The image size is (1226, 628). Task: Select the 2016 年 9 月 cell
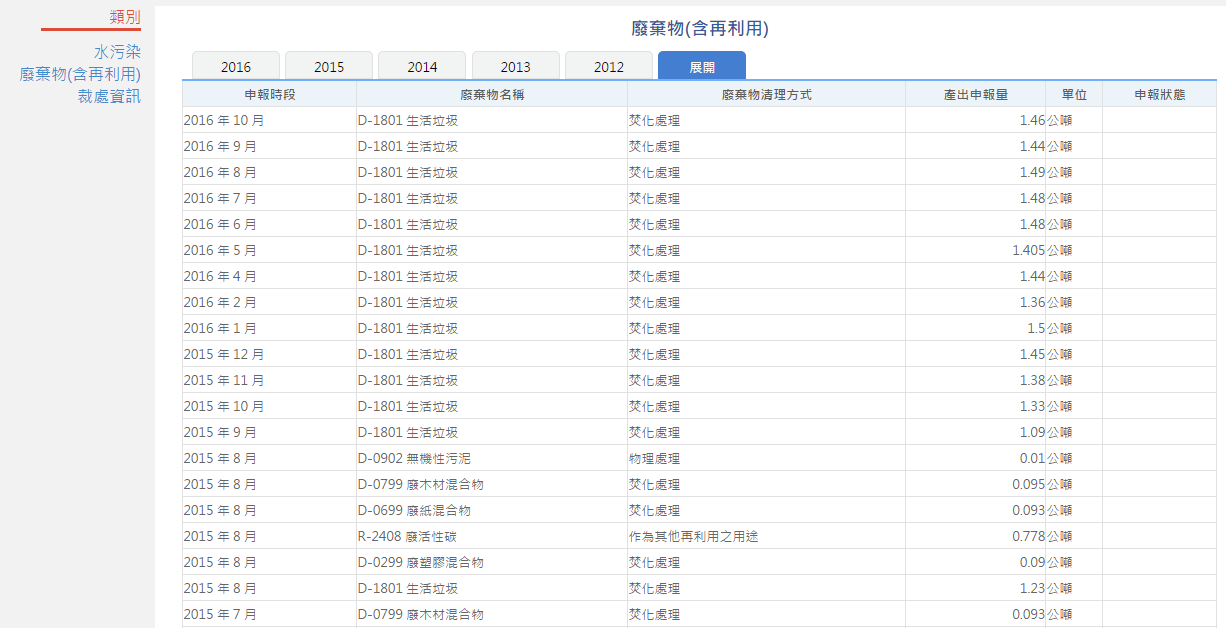point(269,146)
